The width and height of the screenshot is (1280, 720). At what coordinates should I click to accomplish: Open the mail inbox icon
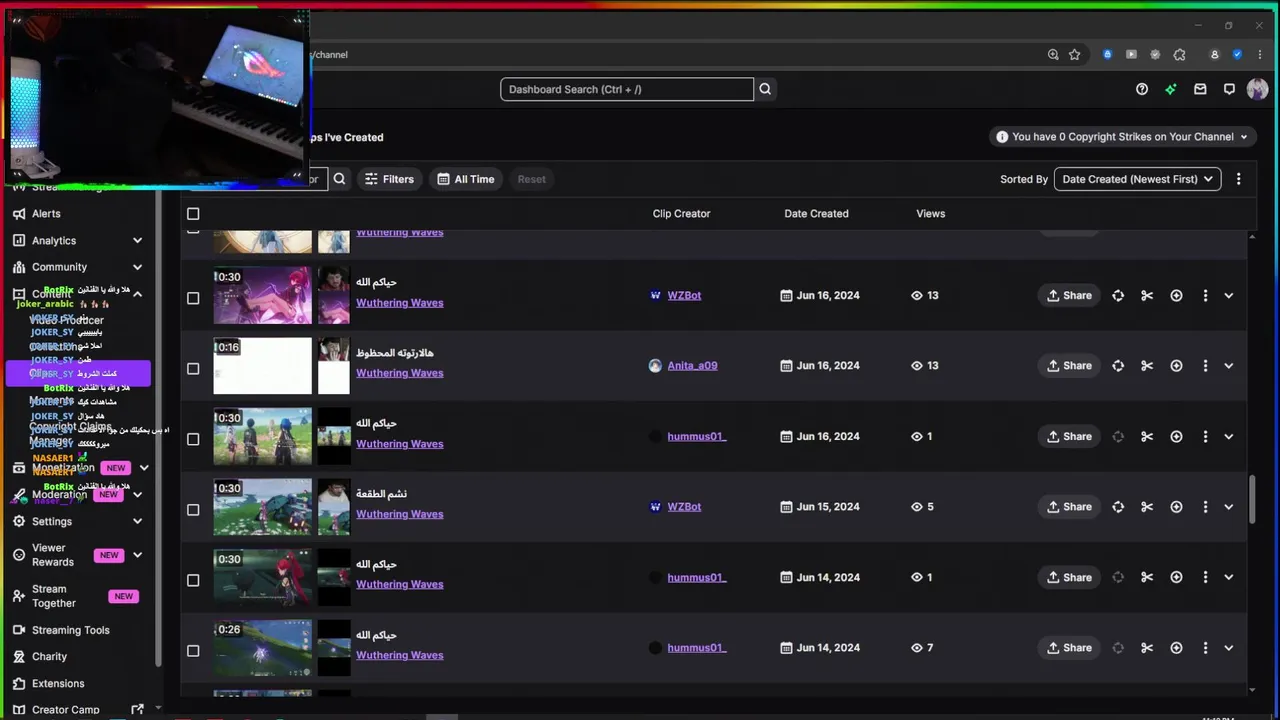coord(1200,89)
